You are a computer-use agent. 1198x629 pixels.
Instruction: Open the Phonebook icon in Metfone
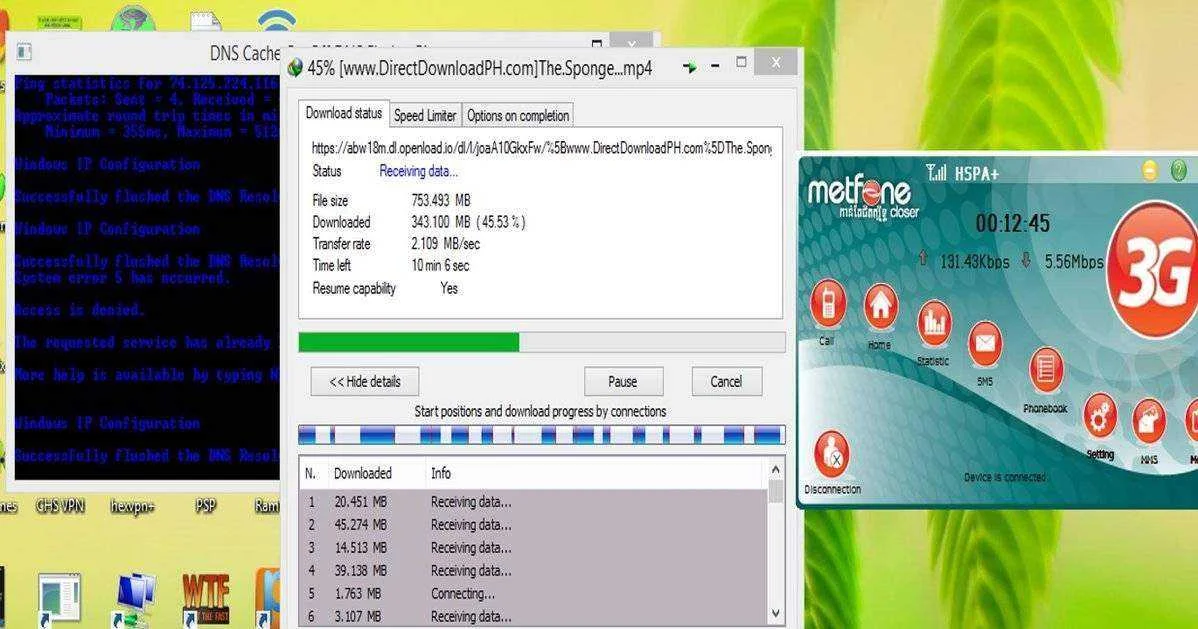[x=1046, y=371]
